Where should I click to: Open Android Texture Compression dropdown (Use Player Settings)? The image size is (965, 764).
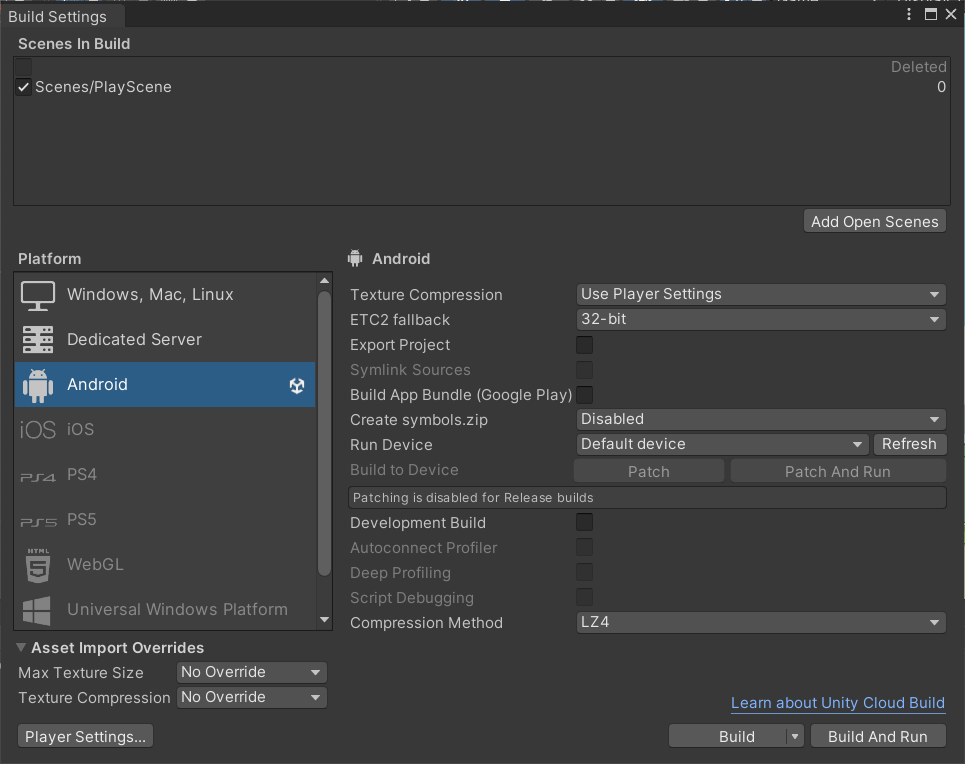pyautogui.click(x=761, y=294)
